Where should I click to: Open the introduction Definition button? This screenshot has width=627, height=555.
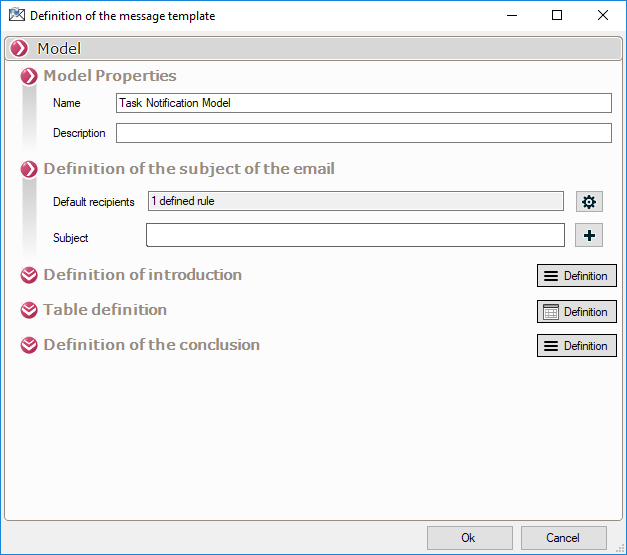click(x=576, y=276)
